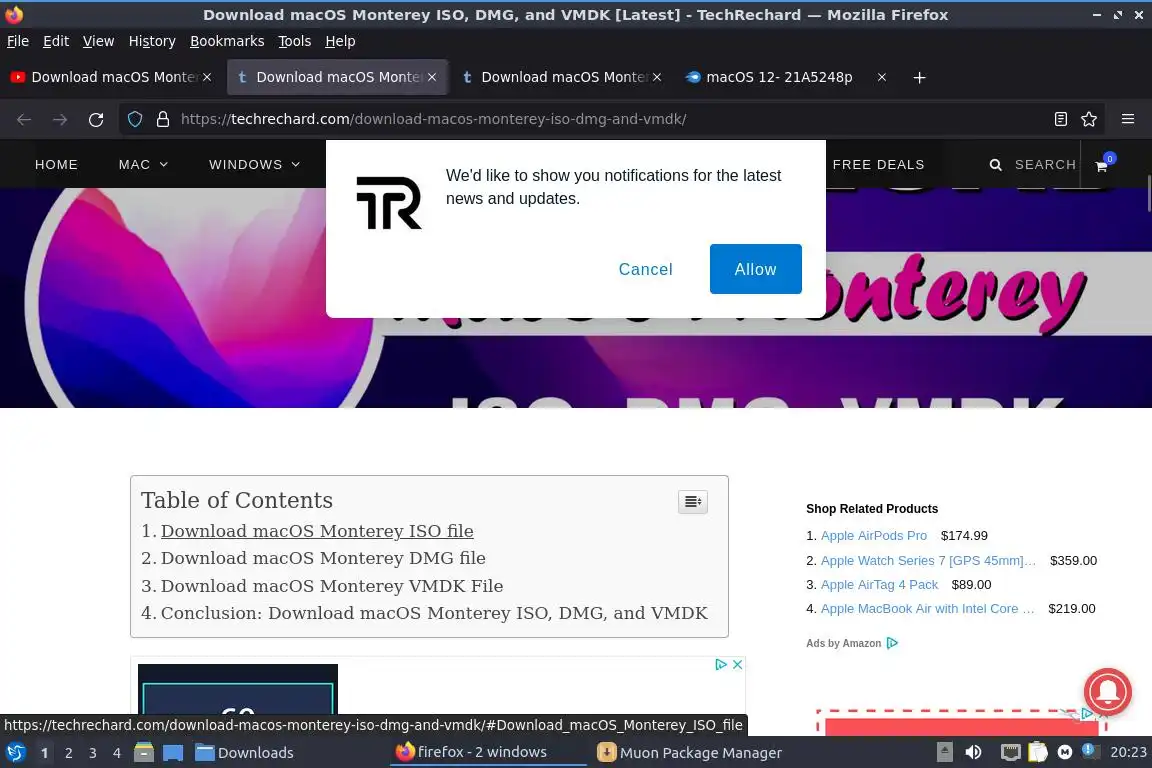Click the Firefox back arrow button
1152x768 pixels.
pyautogui.click(x=24, y=119)
